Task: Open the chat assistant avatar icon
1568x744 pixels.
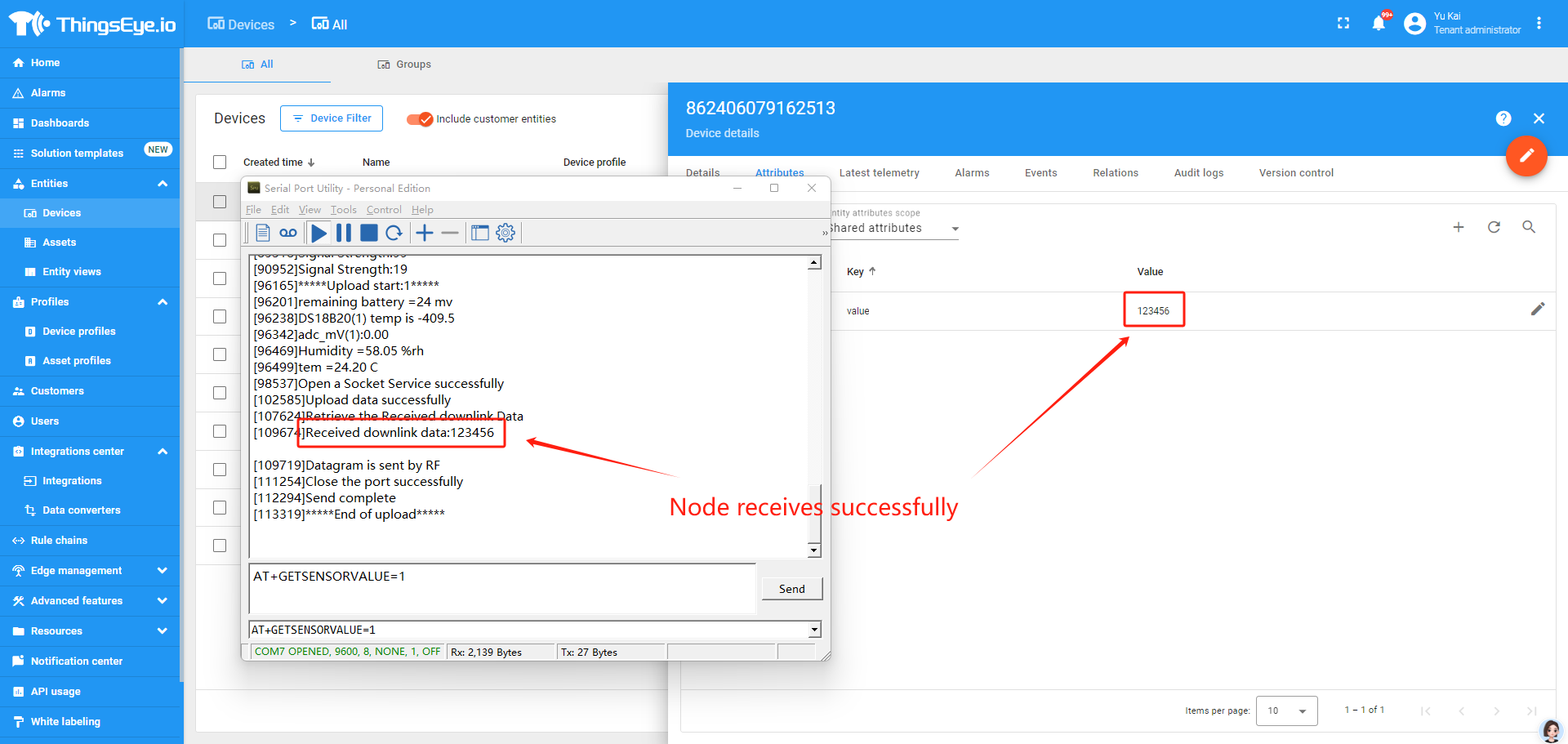Action: click(1551, 730)
